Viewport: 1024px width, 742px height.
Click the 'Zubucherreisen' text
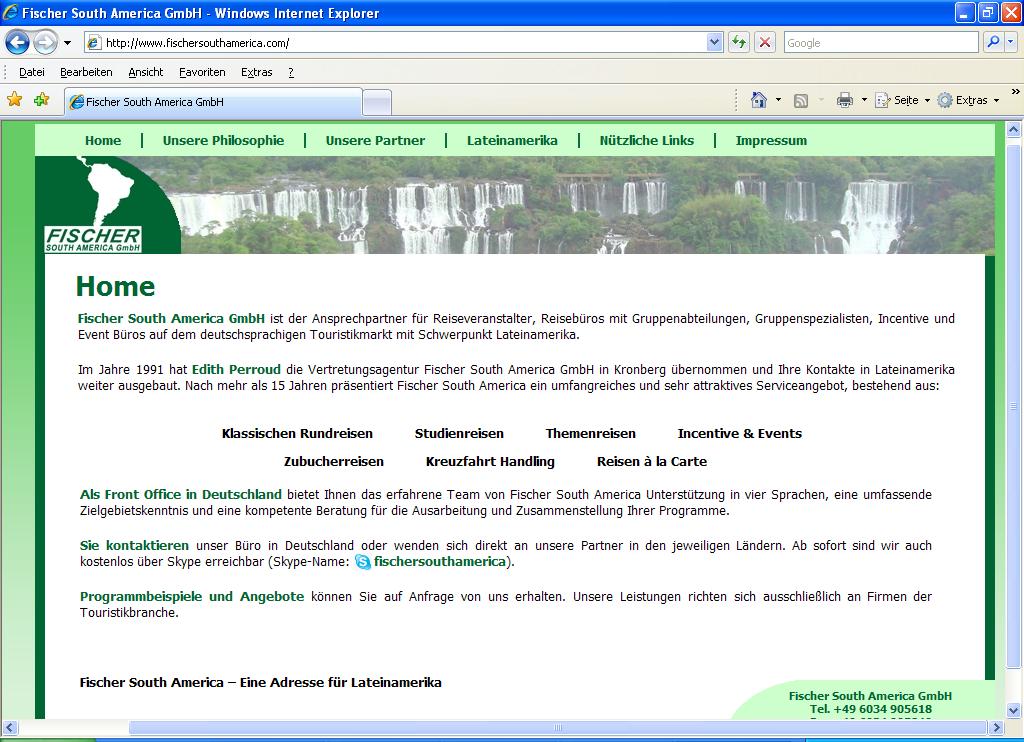[x=334, y=462]
